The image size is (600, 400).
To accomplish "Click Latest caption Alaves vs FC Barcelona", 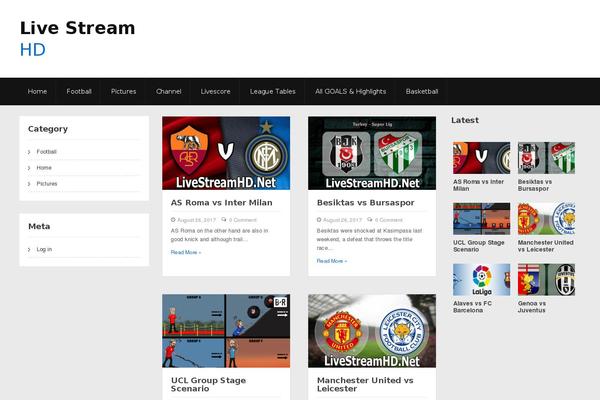I will (472, 307).
